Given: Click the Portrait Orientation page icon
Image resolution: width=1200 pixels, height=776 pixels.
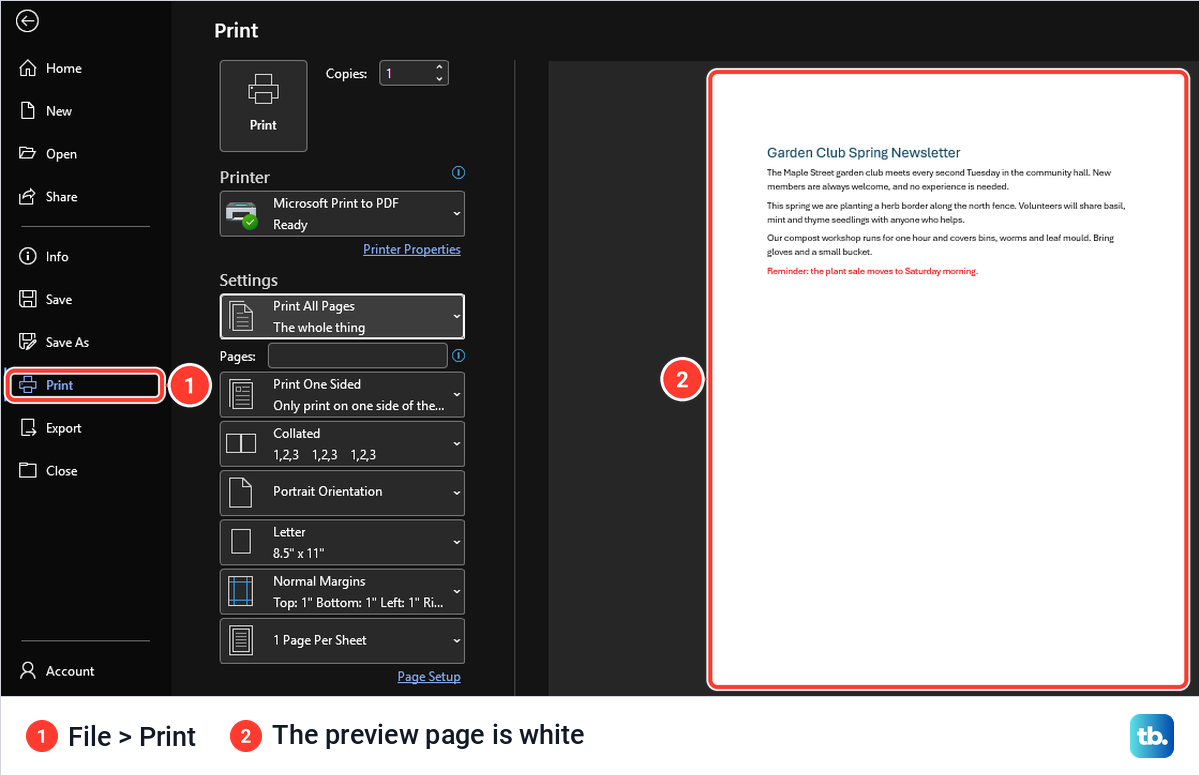Looking at the screenshot, I should click(241, 492).
